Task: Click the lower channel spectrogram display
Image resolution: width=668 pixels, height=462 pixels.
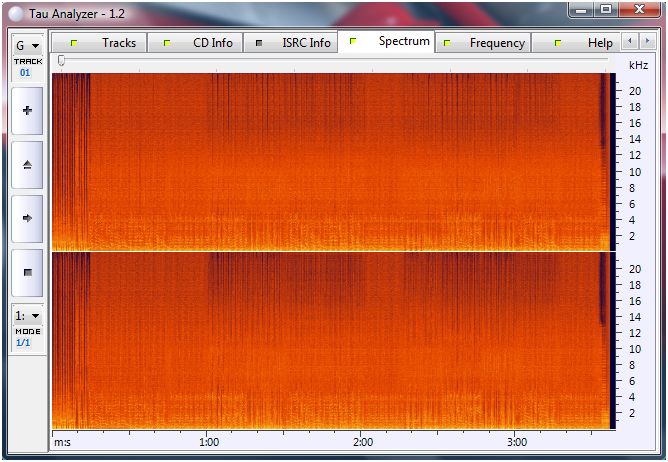Action: pos(330,340)
